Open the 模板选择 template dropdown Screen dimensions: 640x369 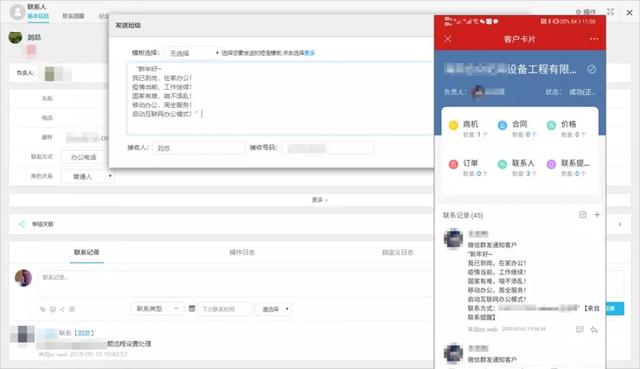click(x=192, y=53)
